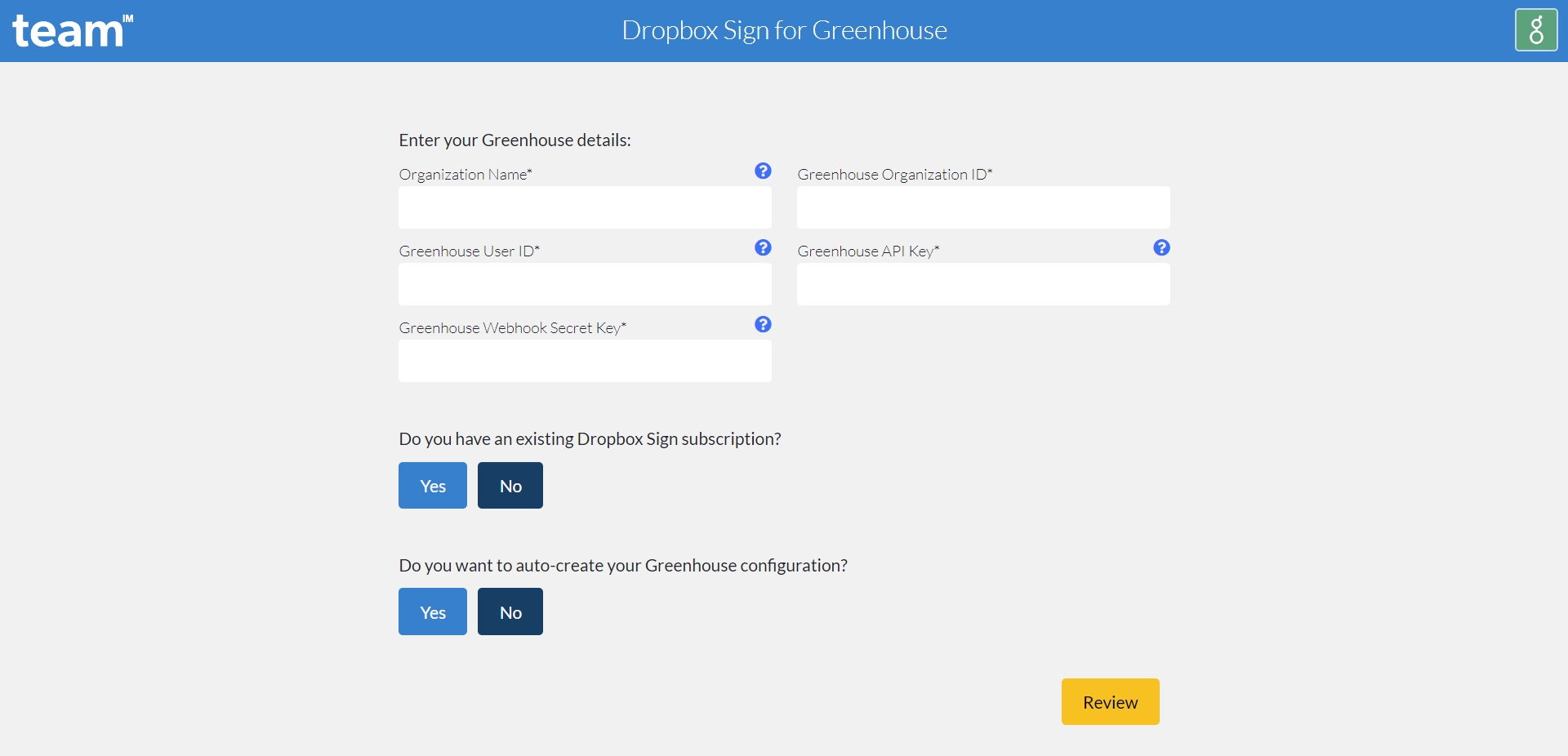Open the Greenhouse API Key help tooltip
This screenshot has height=756, width=1568.
click(x=1161, y=247)
